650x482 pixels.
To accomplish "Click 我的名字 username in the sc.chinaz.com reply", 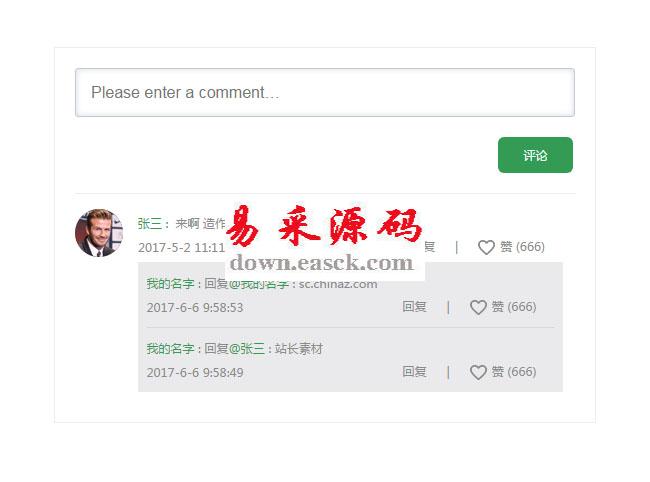I will point(170,283).
